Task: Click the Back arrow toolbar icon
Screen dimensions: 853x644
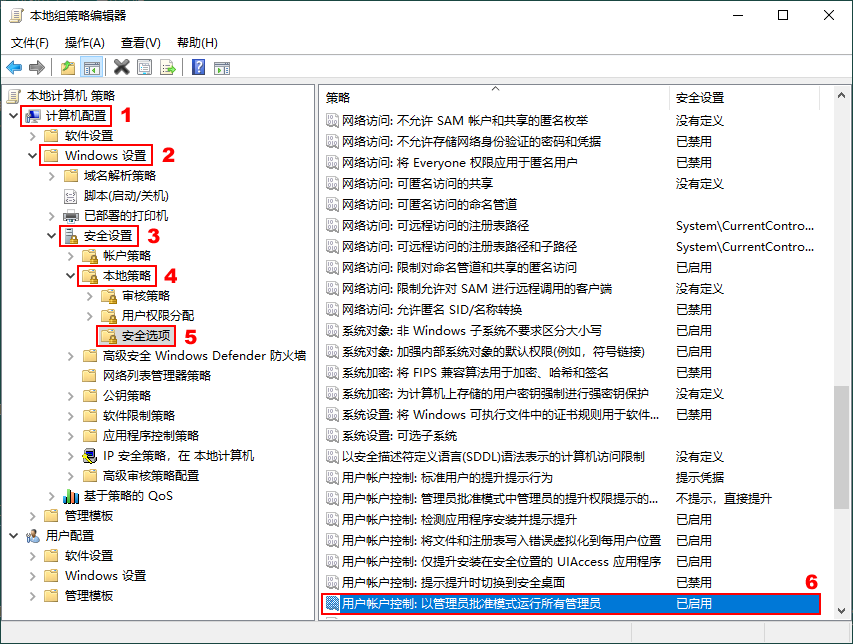Action: tap(14, 67)
